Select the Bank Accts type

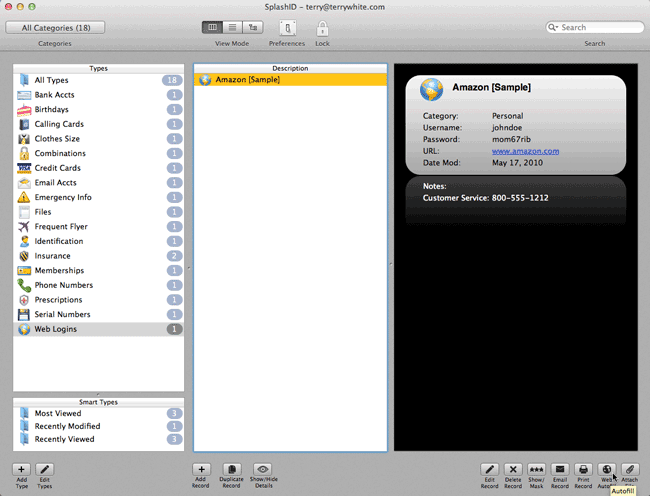coord(99,95)
